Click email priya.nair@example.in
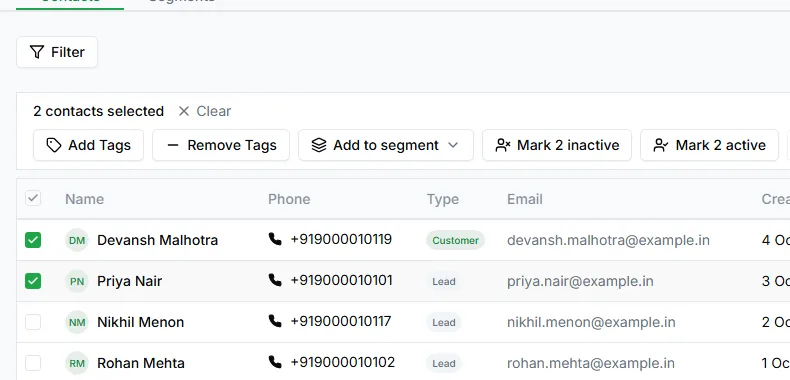Screen dimensions: 790x380 [x=580, y=281]
